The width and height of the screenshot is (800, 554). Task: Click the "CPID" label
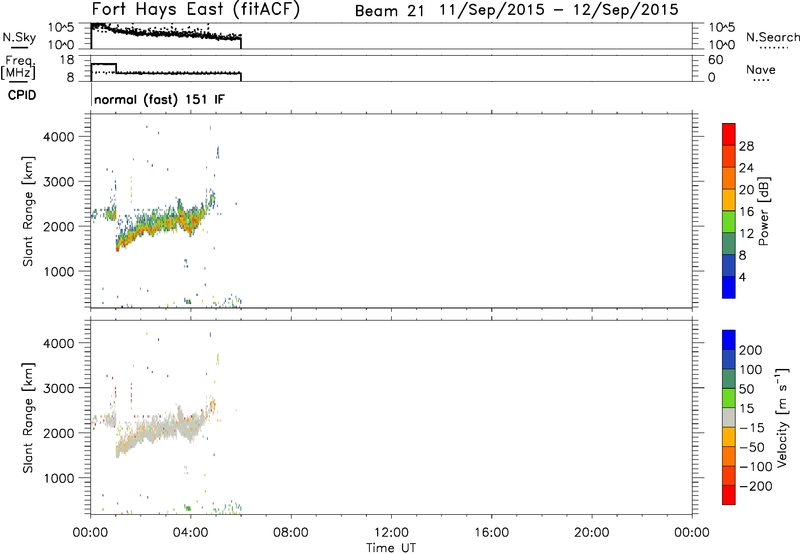(x=22, y=95)
